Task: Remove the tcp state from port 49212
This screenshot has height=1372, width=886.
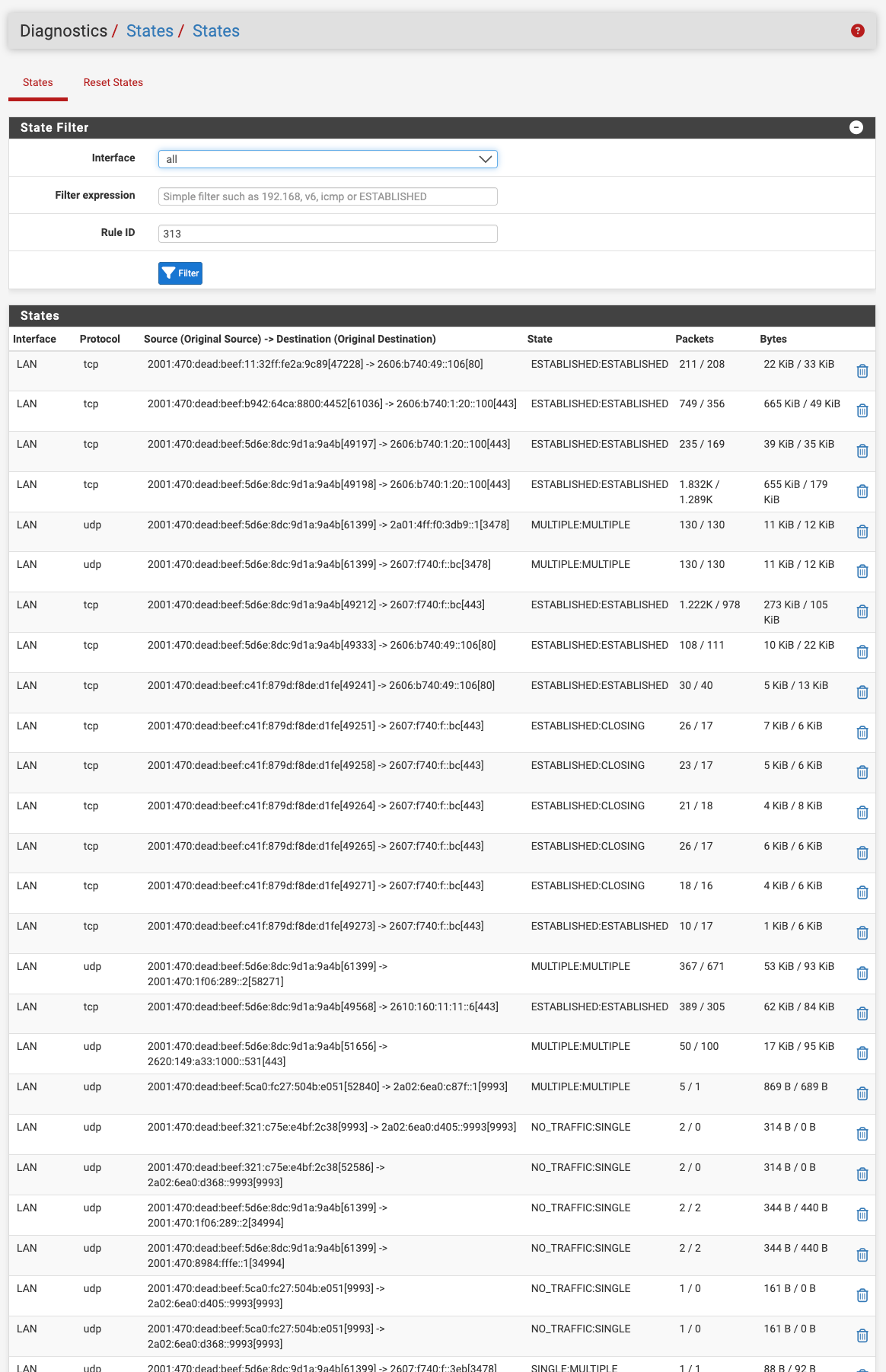Action: click(862, 611)
